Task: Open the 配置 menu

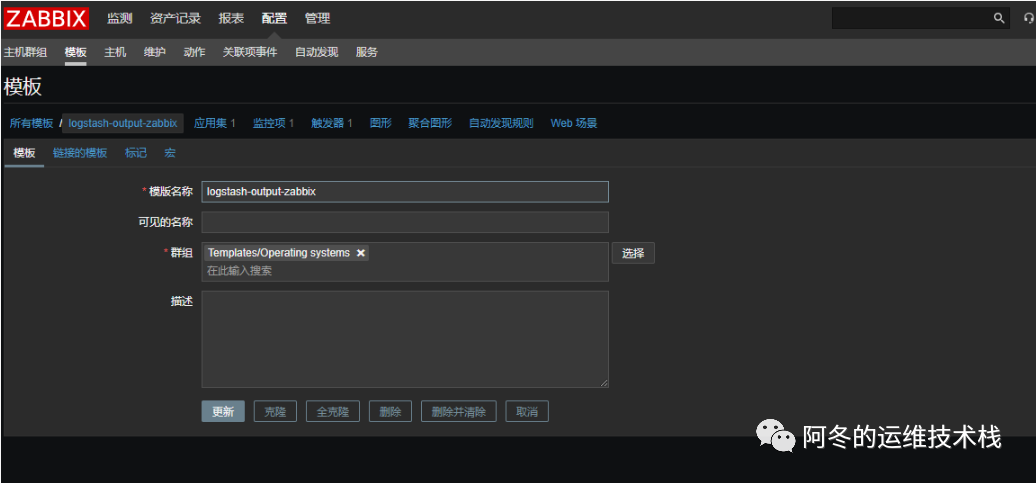Action: click(x=274, y=19)
